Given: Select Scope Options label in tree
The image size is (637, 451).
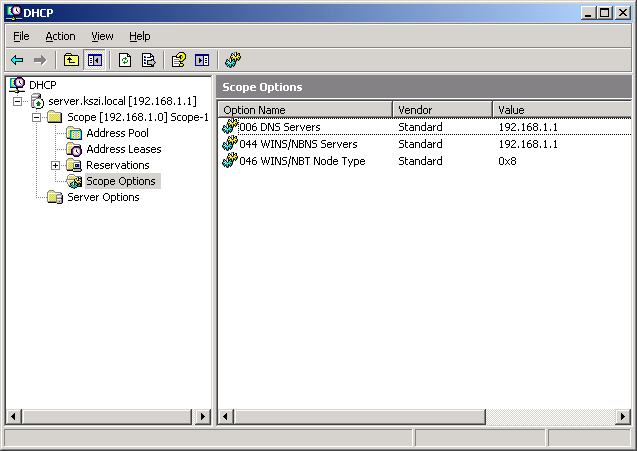Looking at the screenshot, I should click(123, 181).
